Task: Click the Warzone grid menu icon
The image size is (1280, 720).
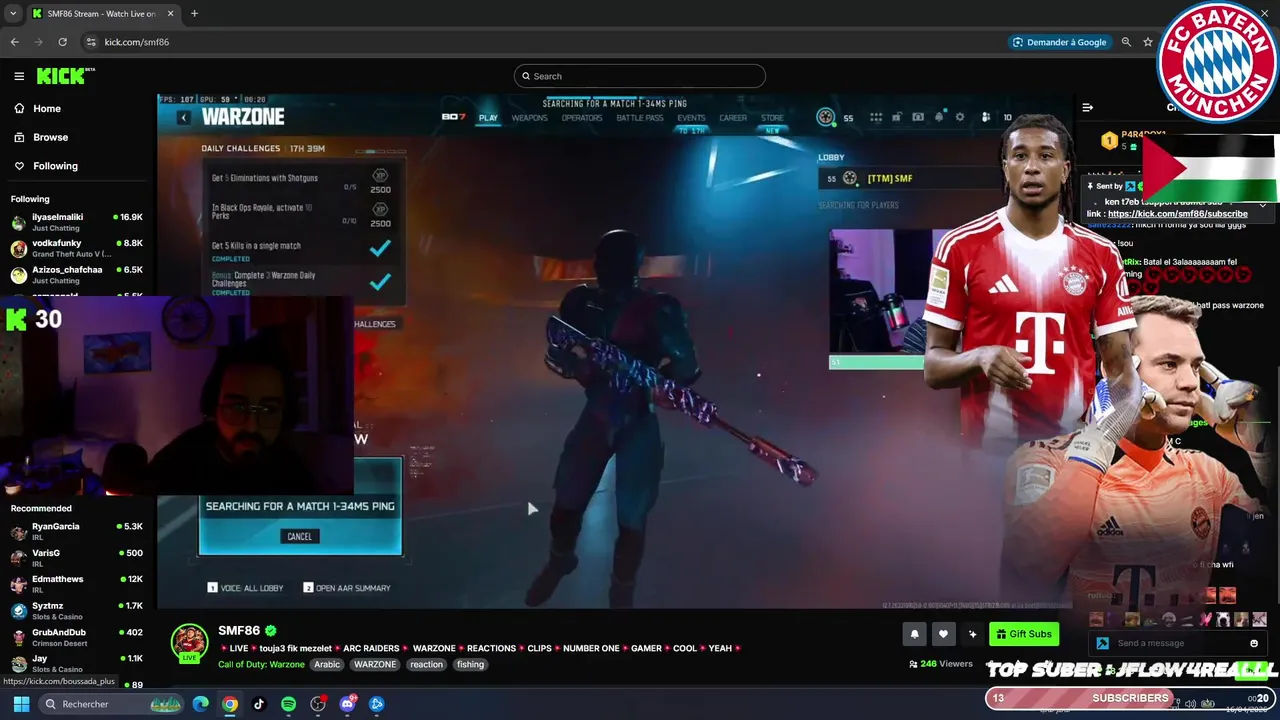Action: 876,117
